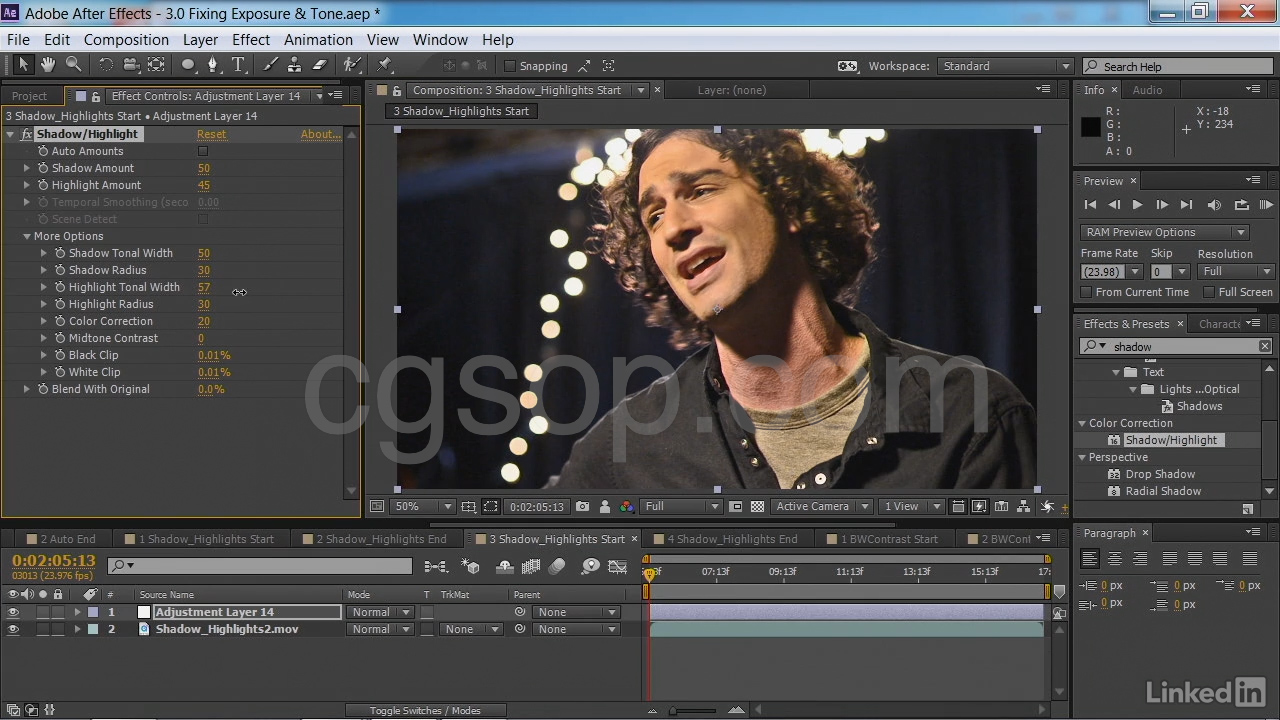Viewport: 1280px width, 720px height.
Task: Reset the Shadow/Highlight effect
Action: (x=211, y=134)
